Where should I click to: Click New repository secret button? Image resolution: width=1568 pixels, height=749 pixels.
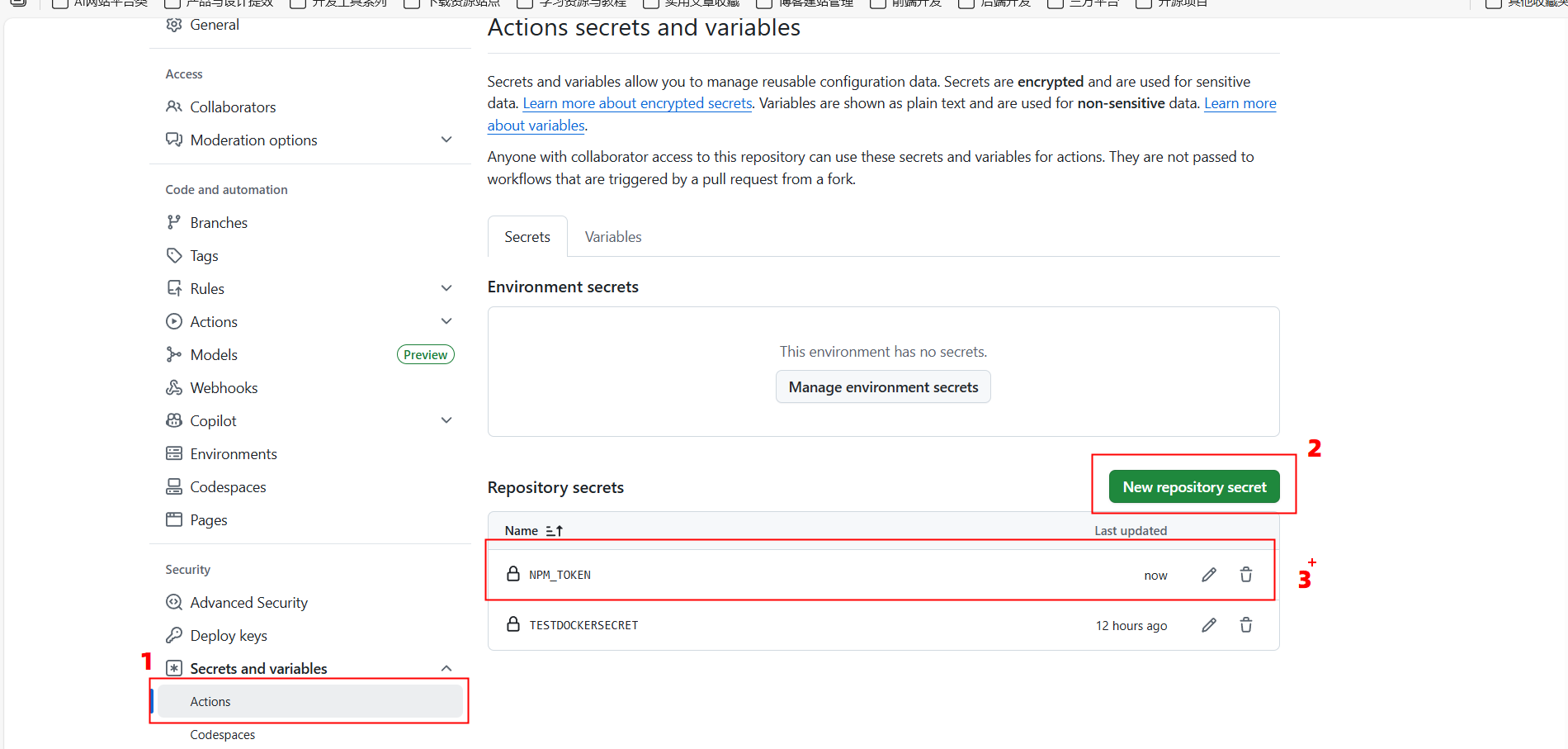1193,487
